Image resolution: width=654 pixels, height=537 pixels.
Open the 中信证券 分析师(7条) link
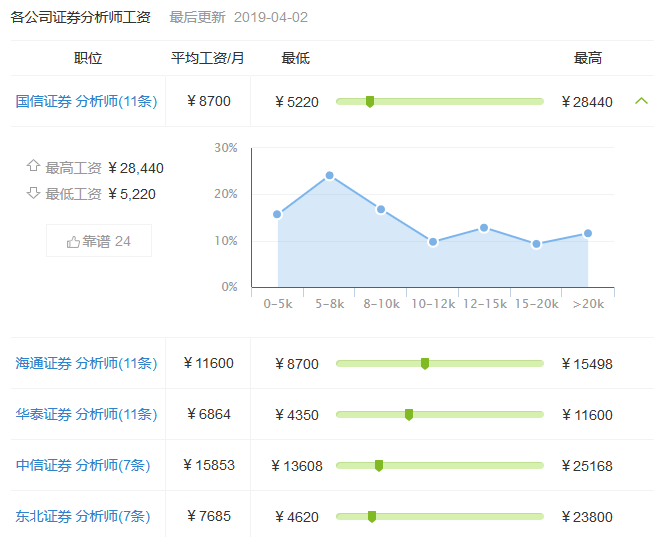point(83,465)
